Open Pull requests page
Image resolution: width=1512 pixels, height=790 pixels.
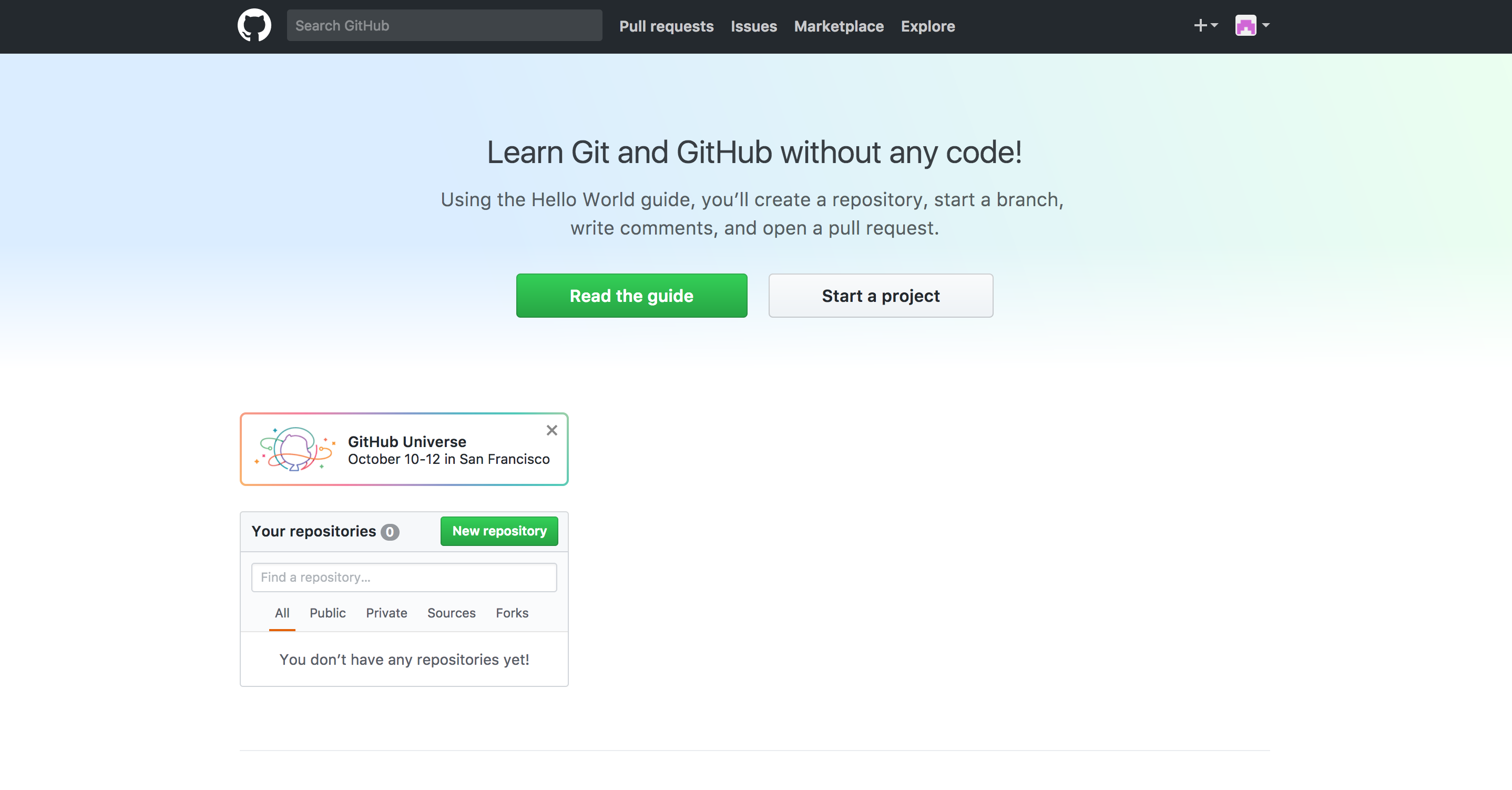(666, 26)
